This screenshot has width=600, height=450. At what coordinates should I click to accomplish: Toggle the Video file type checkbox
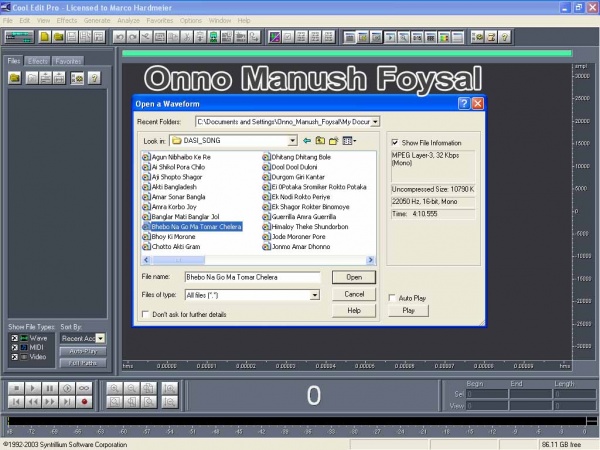pos(15,357)
